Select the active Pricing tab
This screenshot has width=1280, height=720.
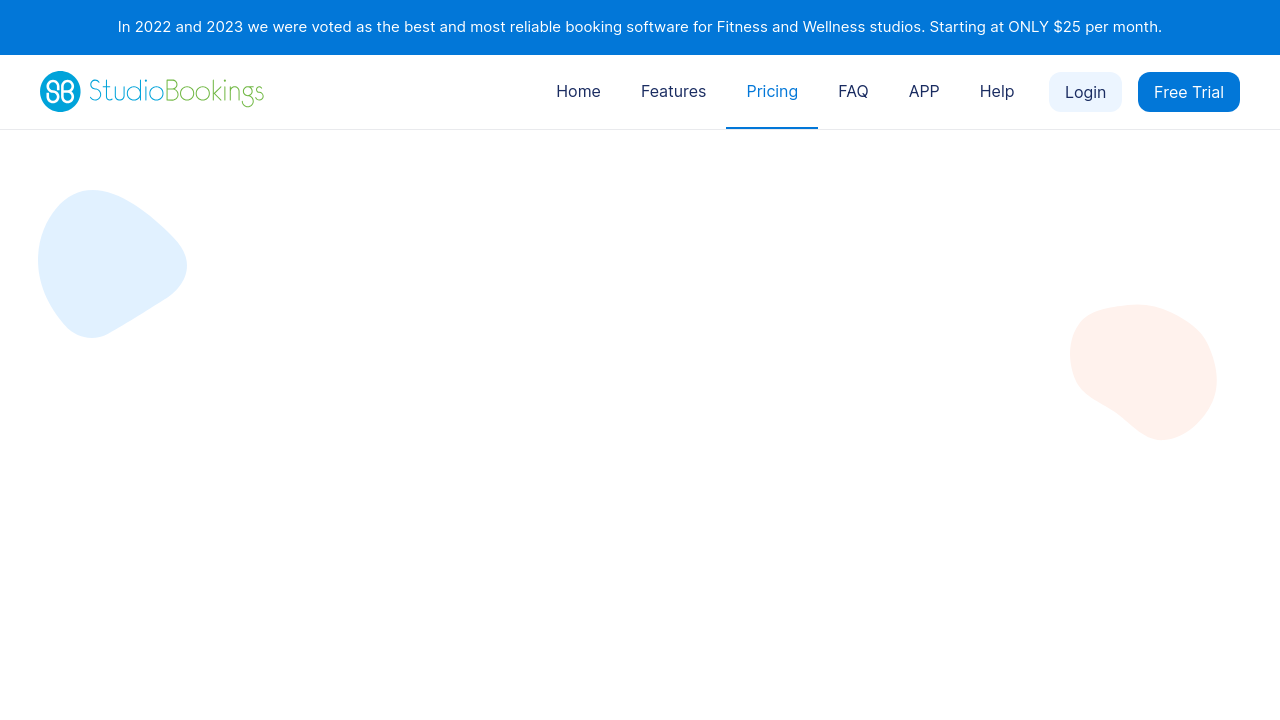[772, 92]
